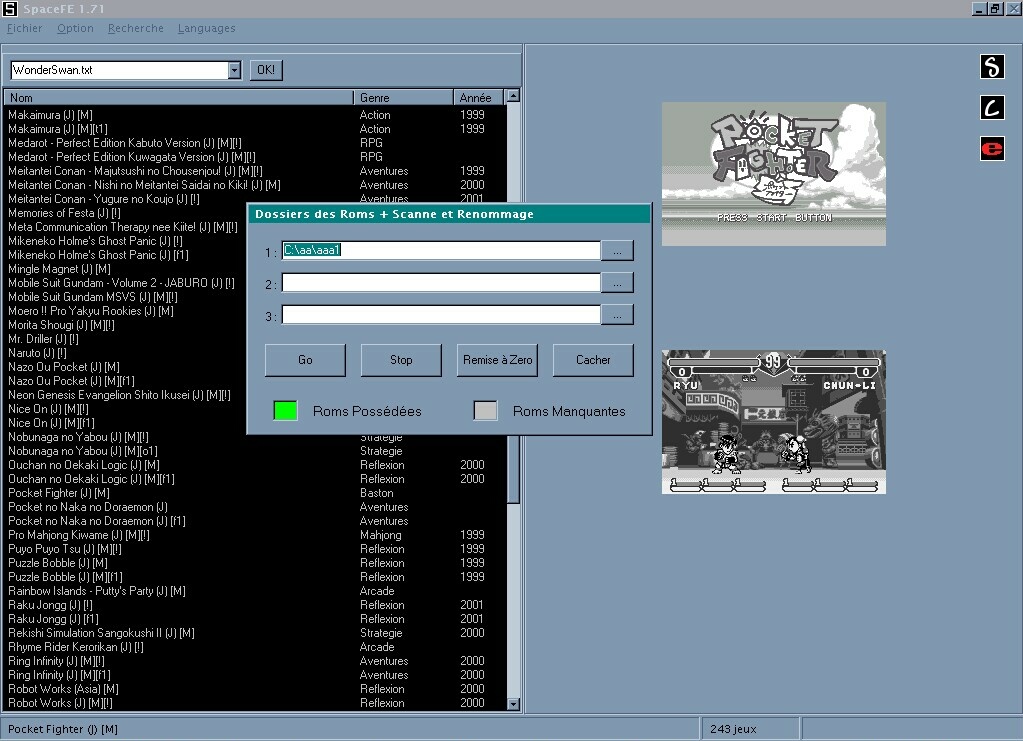Click the Pocket Fighter title screen thumbnail
This screenshot has width=1023, height=741.
pos(774,174)
